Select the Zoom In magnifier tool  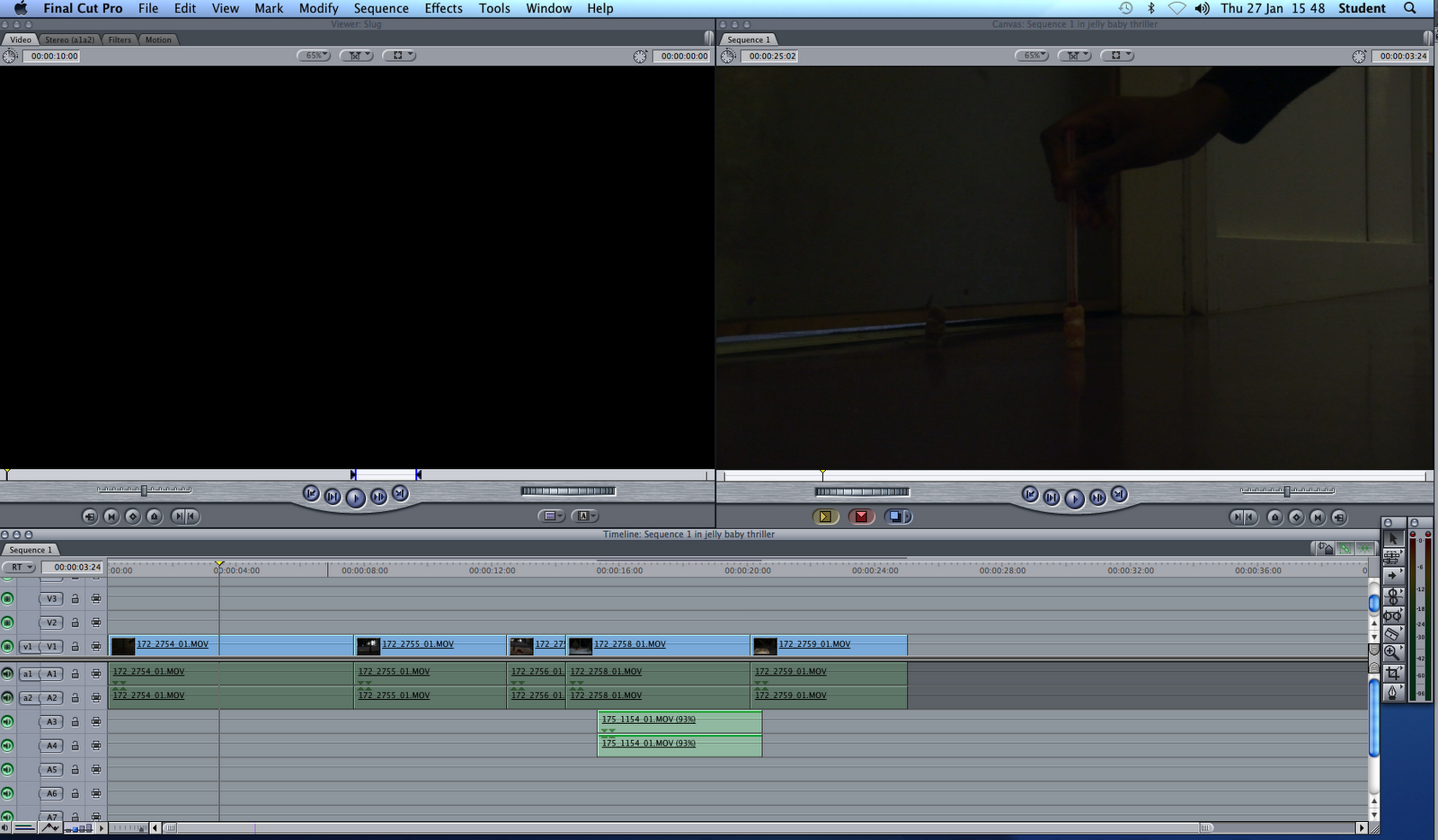(x=1393, y=653)
